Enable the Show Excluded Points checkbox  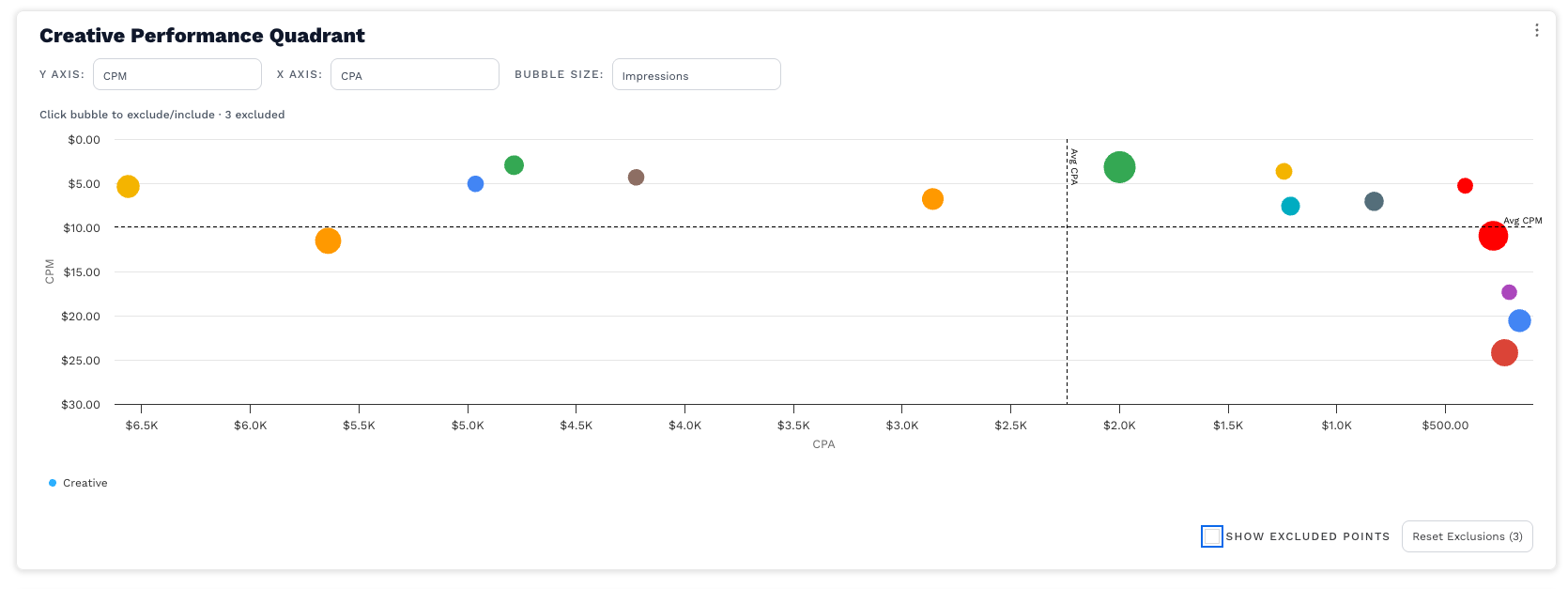click(x=1212, y=536)
